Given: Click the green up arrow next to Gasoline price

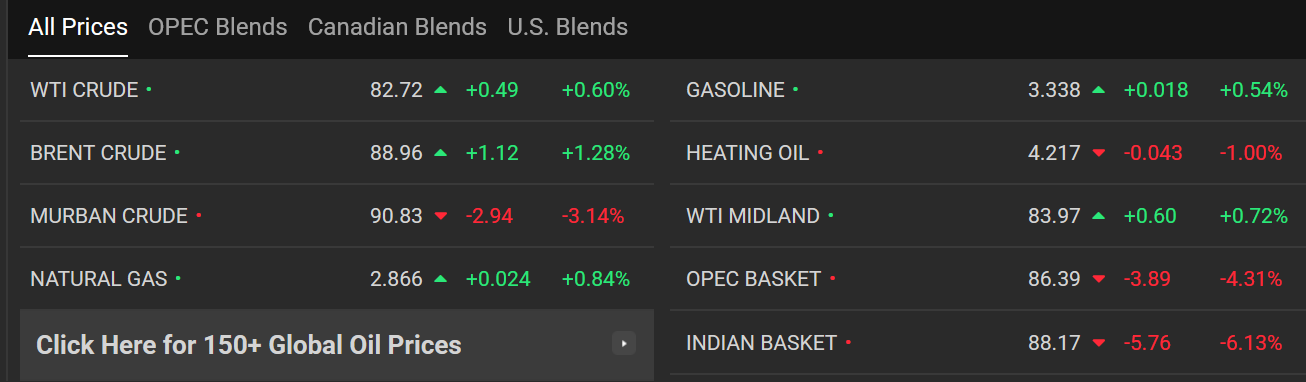Looking at the screenshot, I should [x=1099, y=90].
